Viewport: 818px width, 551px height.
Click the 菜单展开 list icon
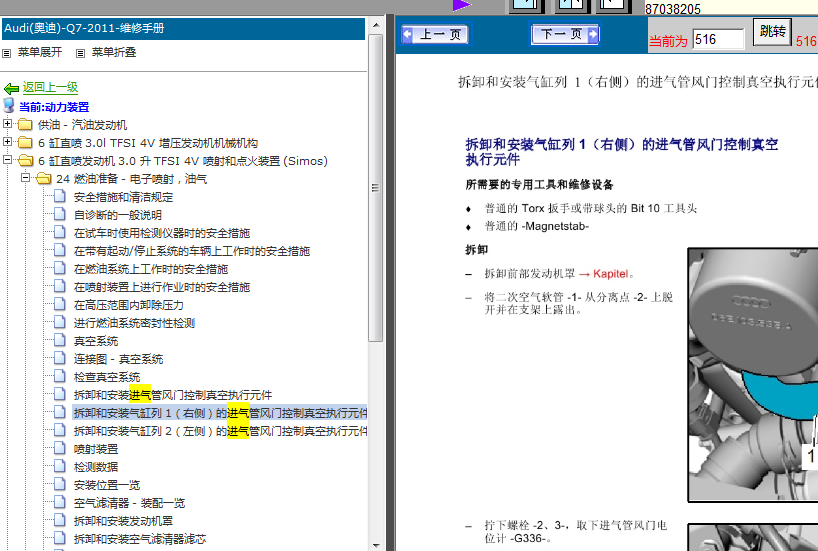click(x=7, y=53)
